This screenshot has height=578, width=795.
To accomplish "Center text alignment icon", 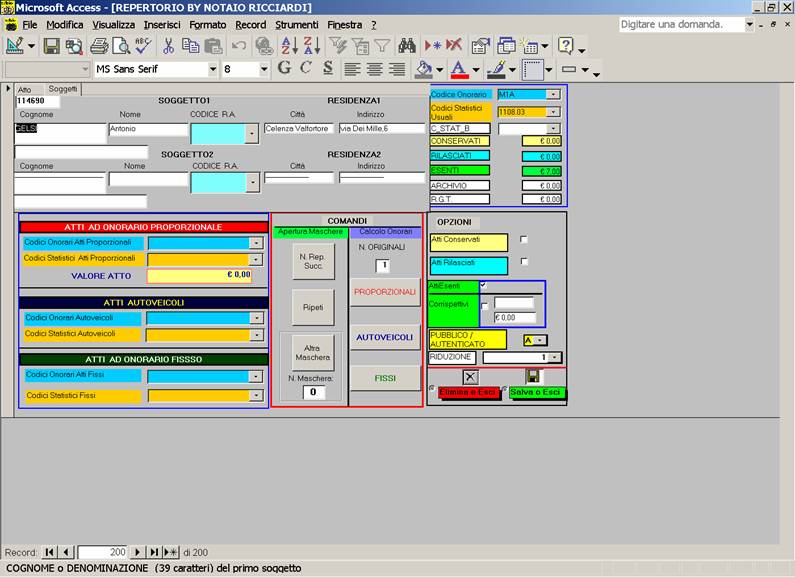I will tap(375, 68).
